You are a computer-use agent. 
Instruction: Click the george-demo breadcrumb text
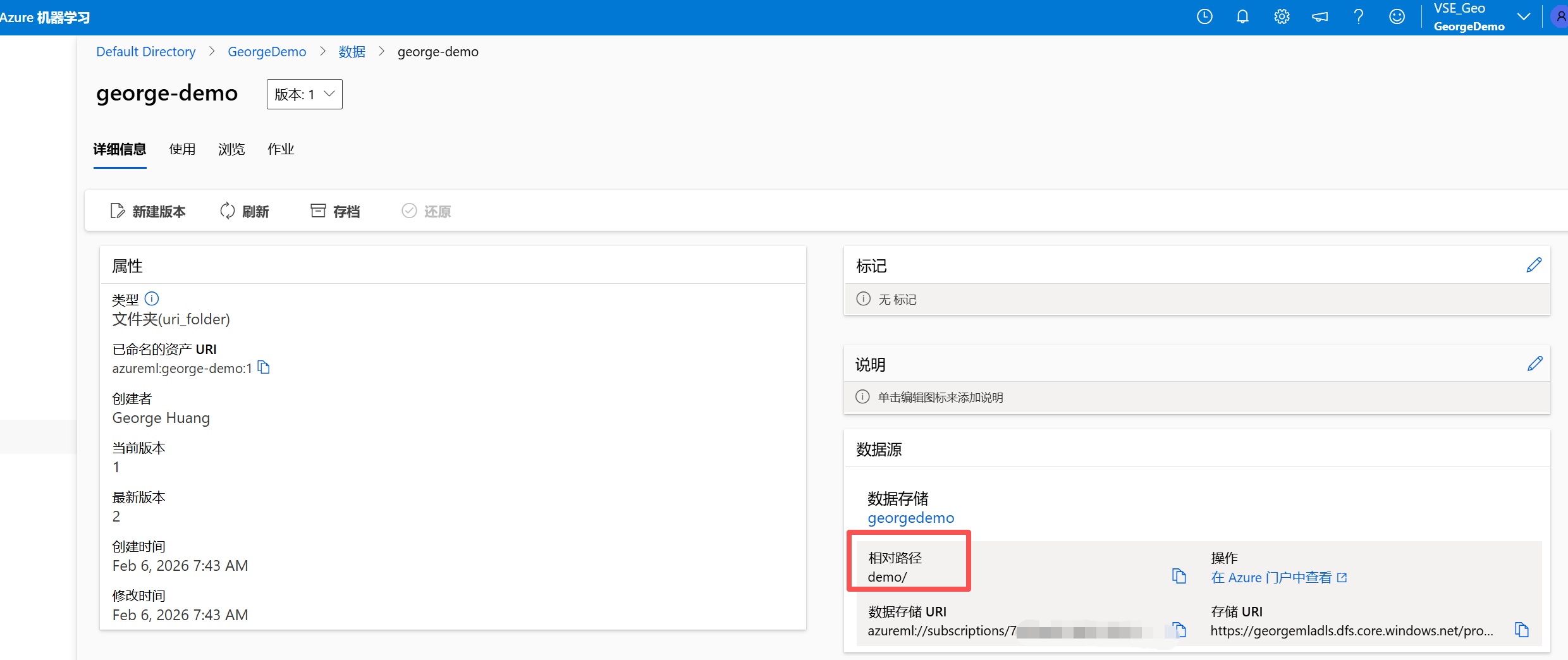(x=438, y=52)
